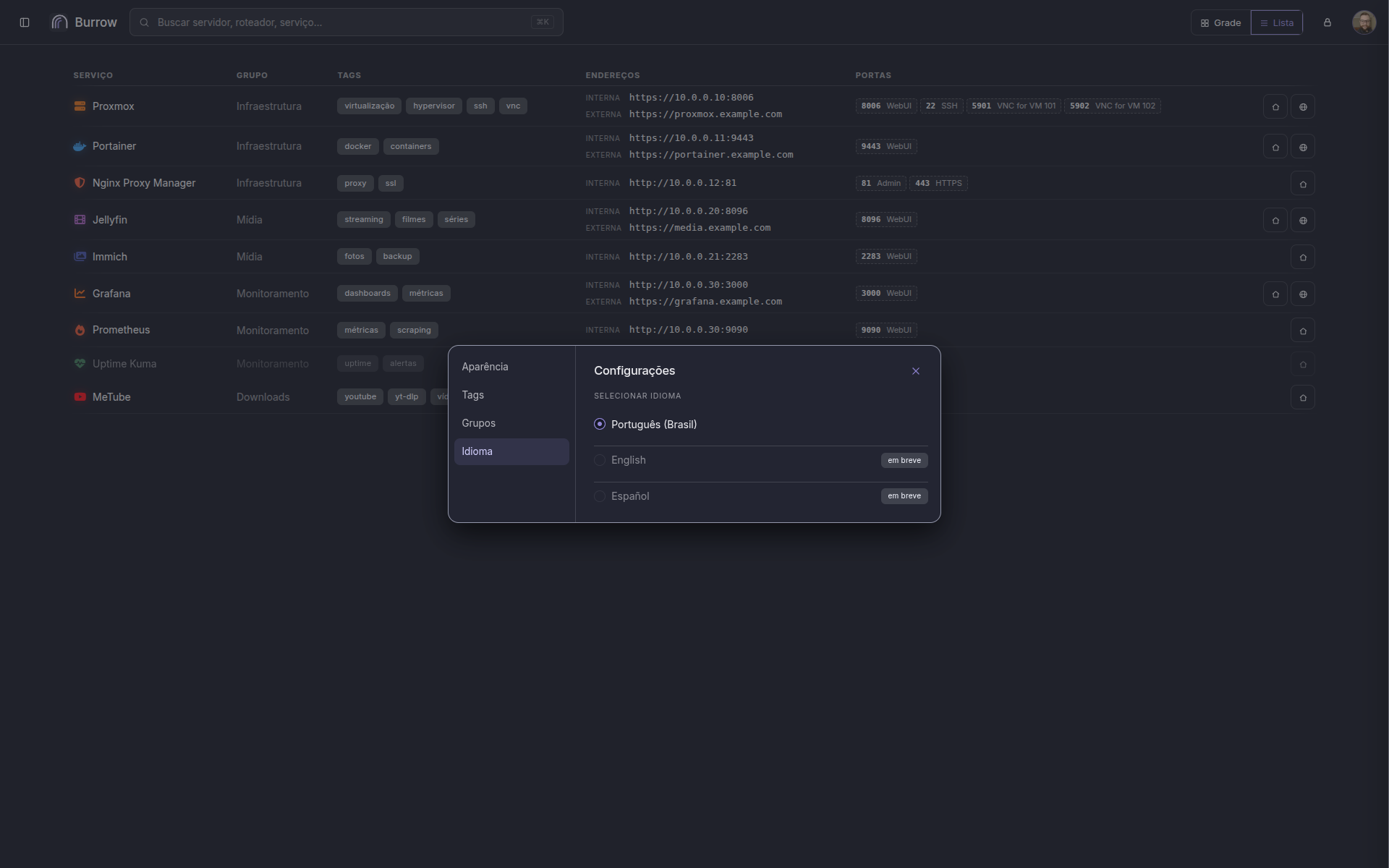Open Proxmox external address via globe icon
Screen dimensions: 1389x868
[x=1303, y=107]
